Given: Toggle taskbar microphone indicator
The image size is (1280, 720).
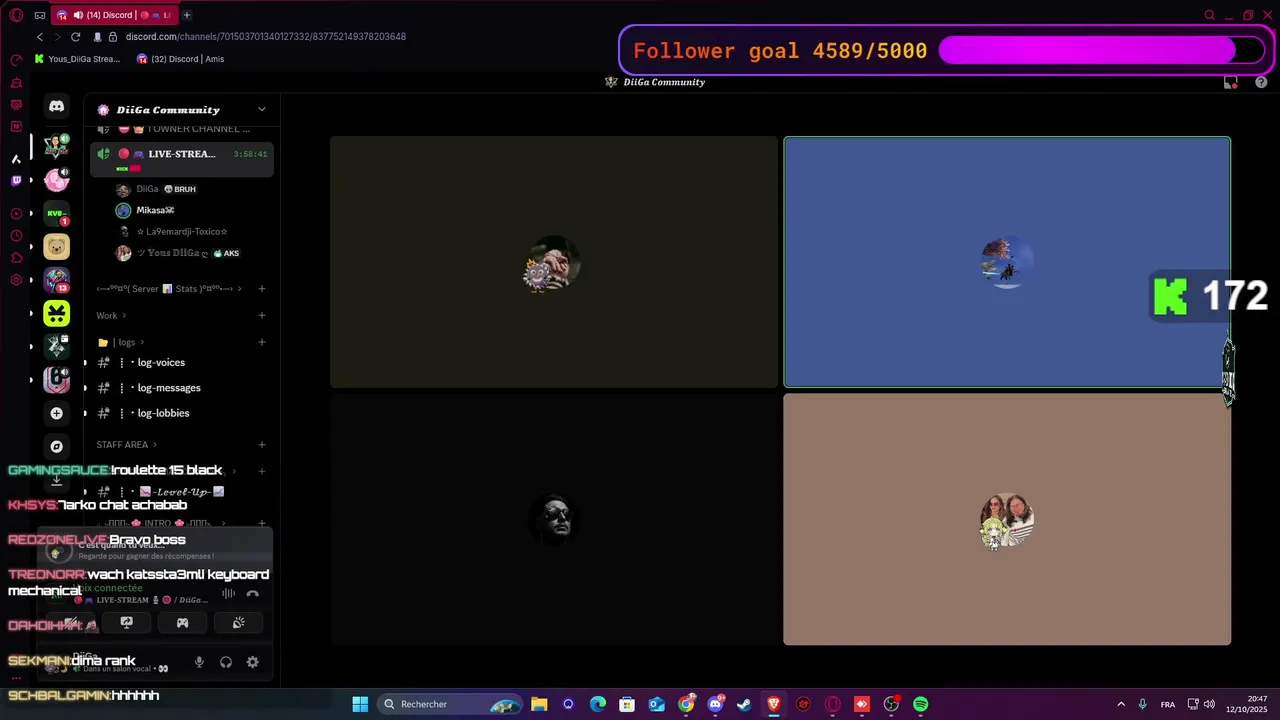Looking at the screenshot, I should pos(1142,704).
